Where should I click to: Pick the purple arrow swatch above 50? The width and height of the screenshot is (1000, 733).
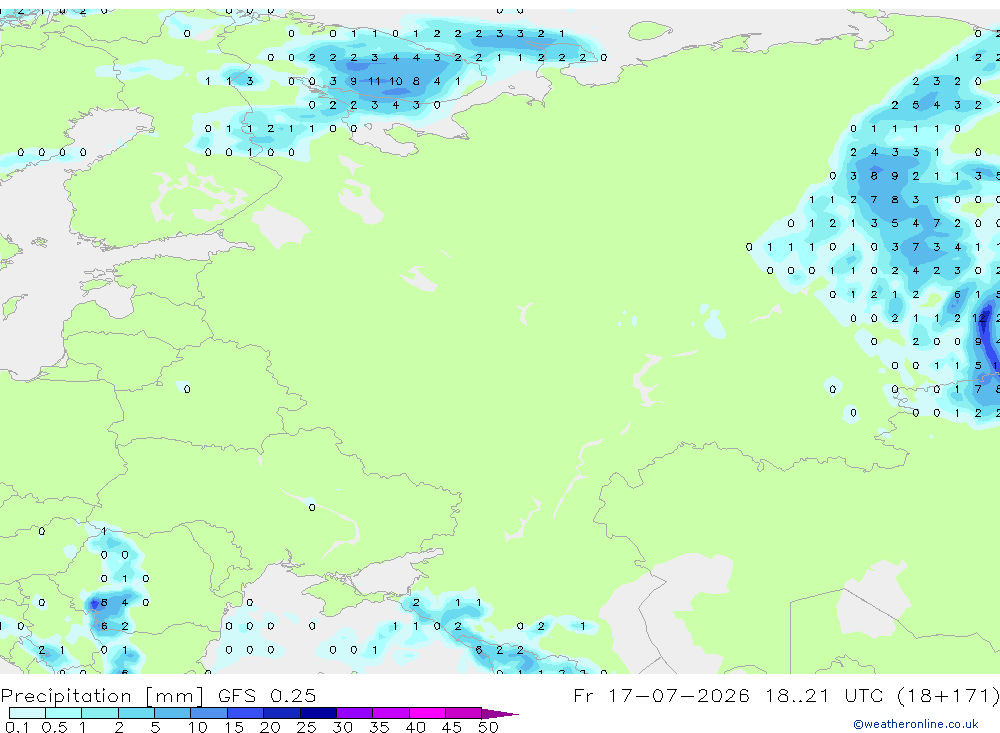click(x=499, y=713)
